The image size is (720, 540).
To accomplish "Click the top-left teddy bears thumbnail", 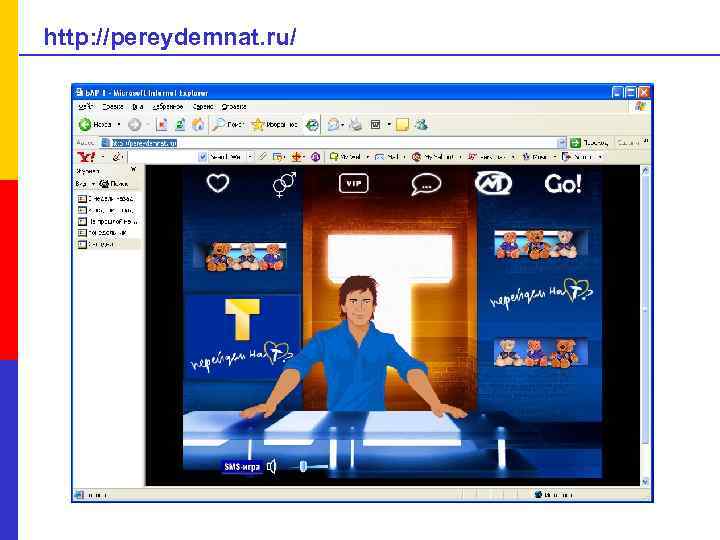I will point(245,257).
